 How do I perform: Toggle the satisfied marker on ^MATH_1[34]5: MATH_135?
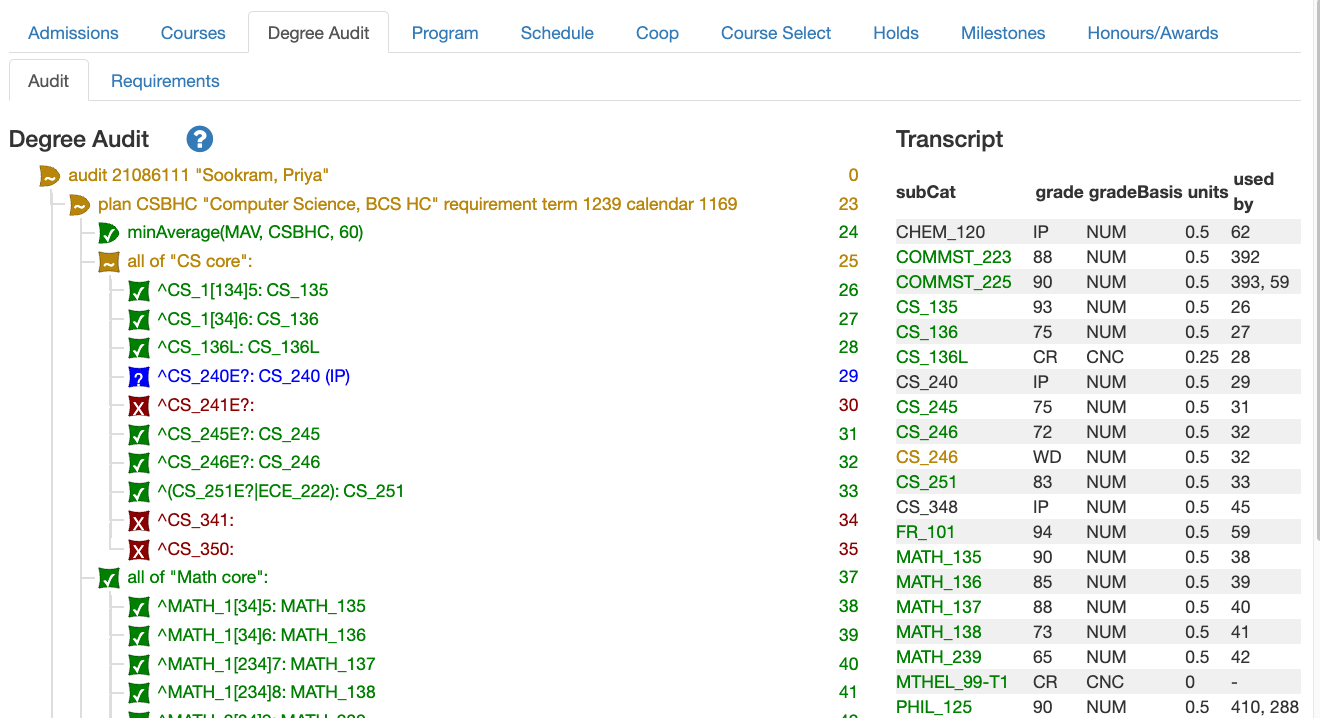tap(138, 606)
